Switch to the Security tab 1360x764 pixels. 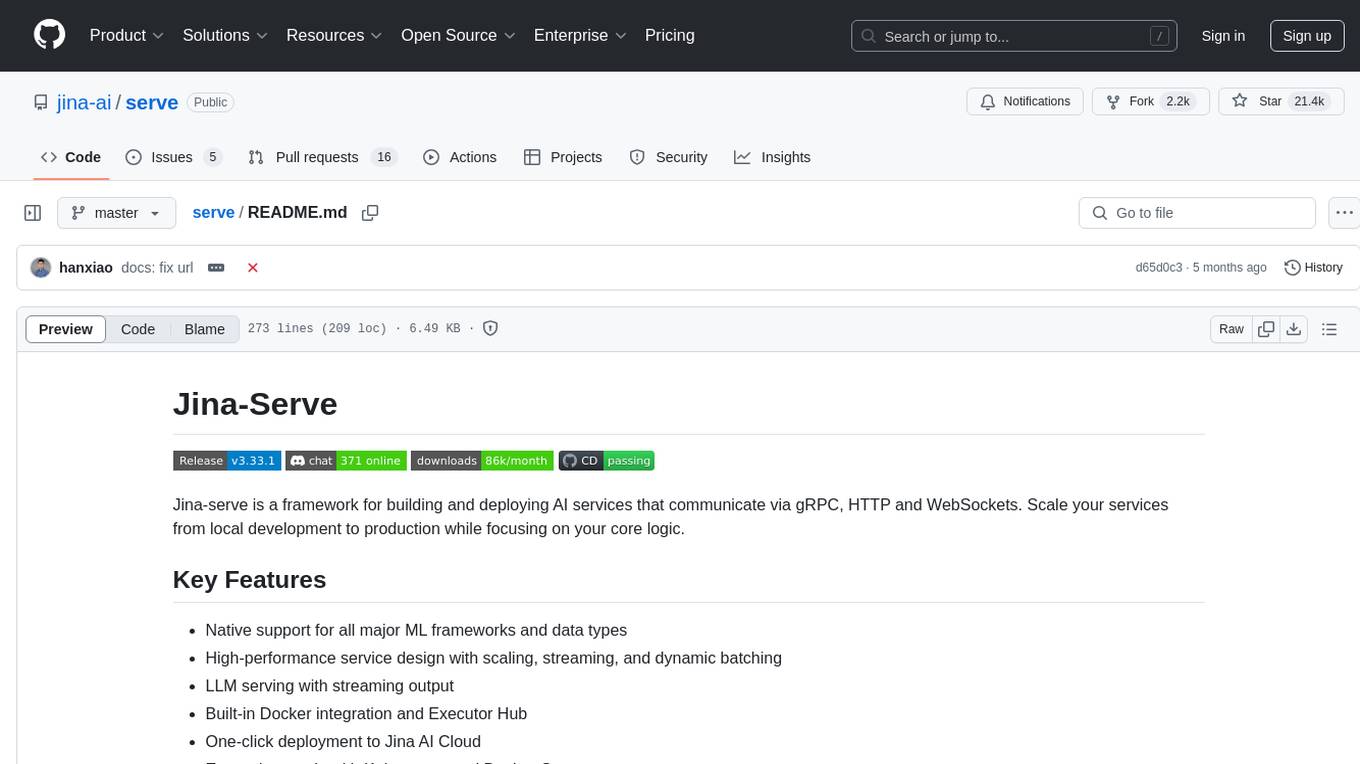click(x=668, y=157)
